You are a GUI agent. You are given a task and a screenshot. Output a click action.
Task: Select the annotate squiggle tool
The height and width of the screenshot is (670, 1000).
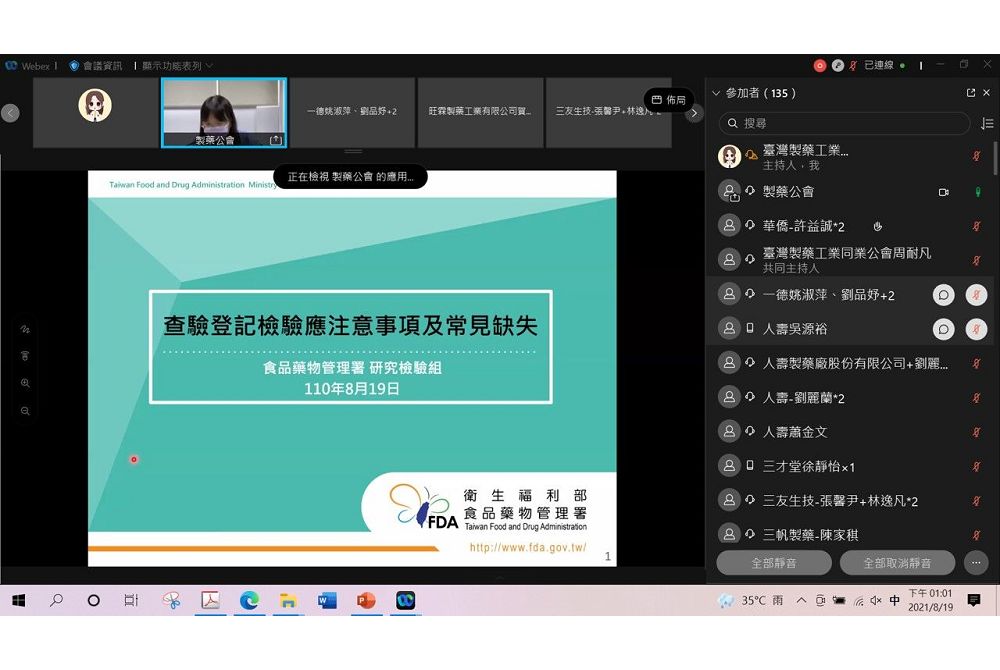(x=26, y=330)
